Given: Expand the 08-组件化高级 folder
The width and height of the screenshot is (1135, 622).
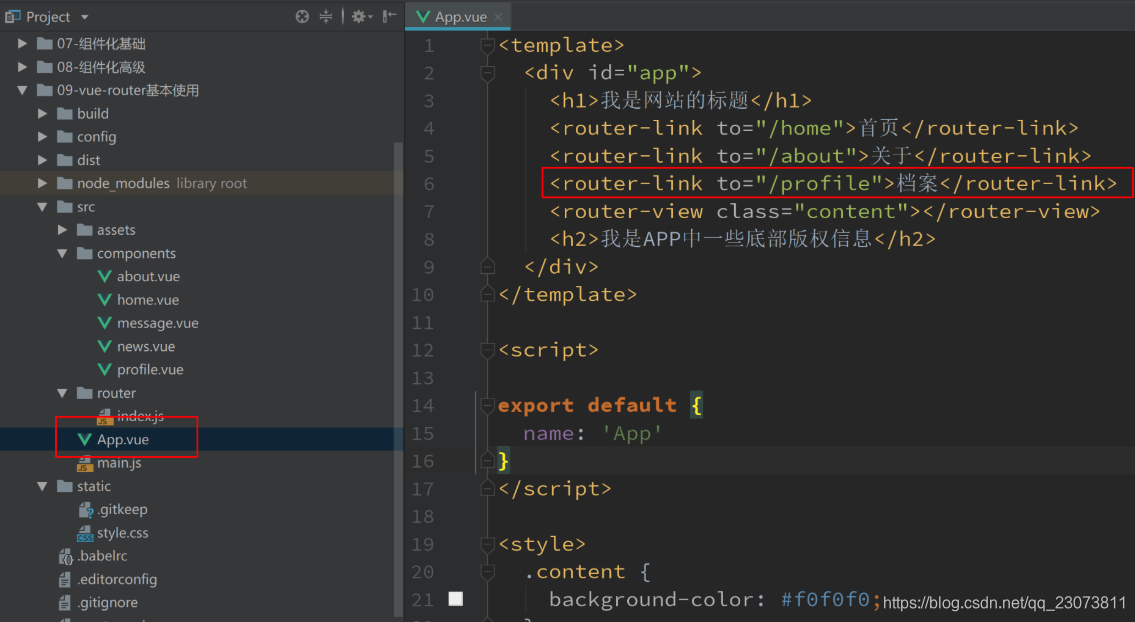Looking at the screenshot, I should (22, 67).
